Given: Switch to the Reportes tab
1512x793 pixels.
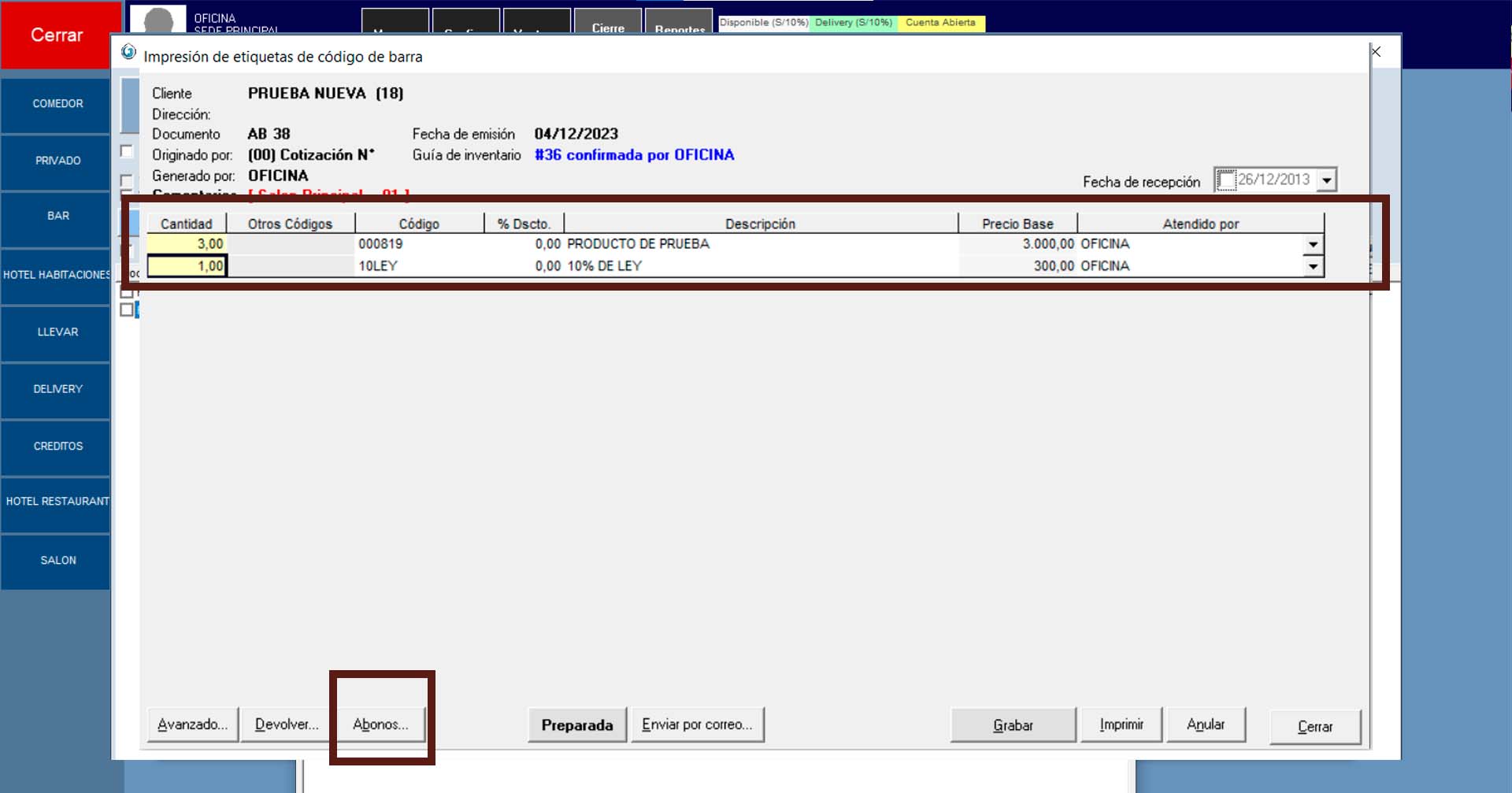Looking at the screenshot, I should pos(679,27).
